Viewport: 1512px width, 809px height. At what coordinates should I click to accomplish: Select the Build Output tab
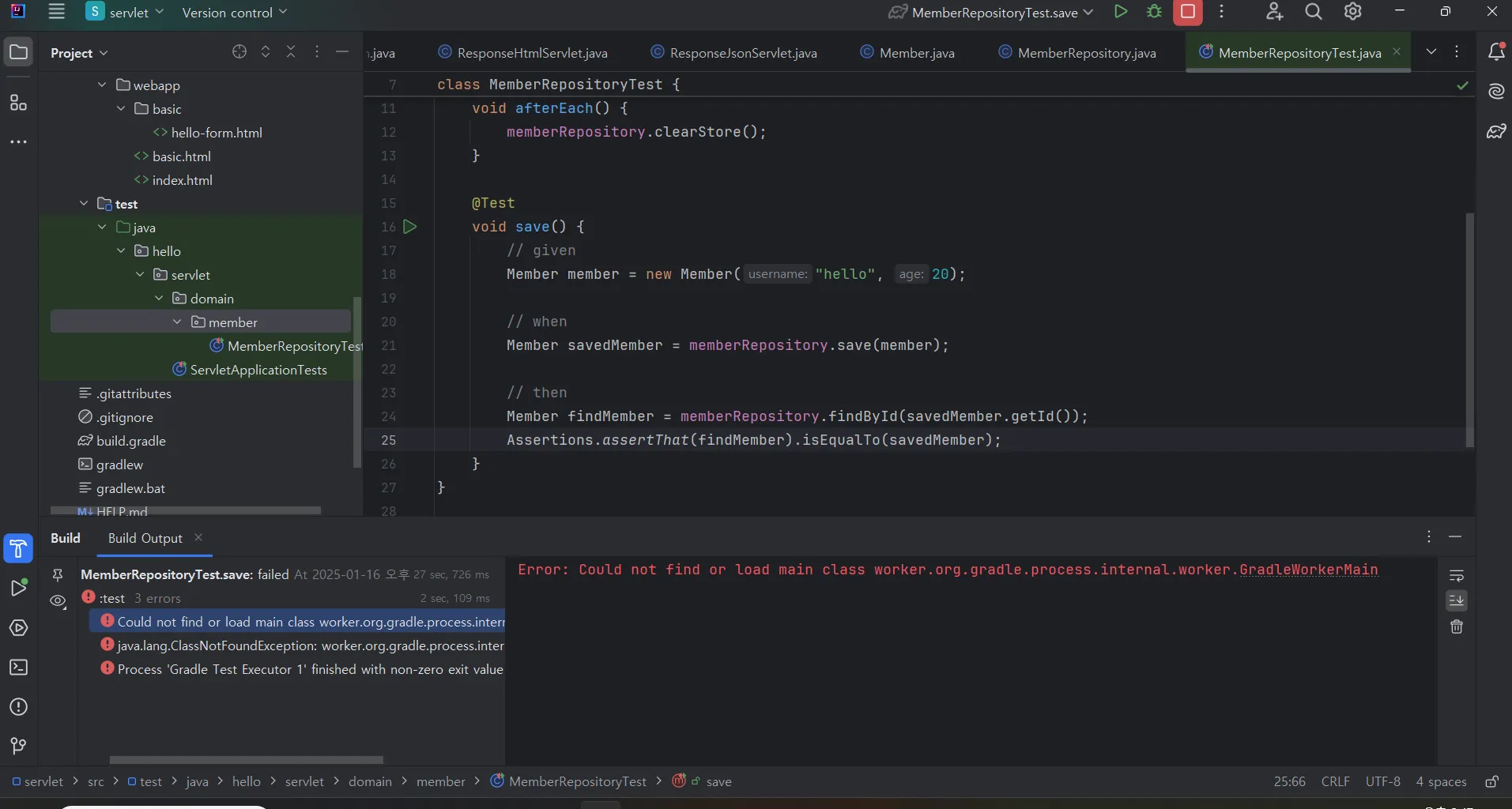145,538
